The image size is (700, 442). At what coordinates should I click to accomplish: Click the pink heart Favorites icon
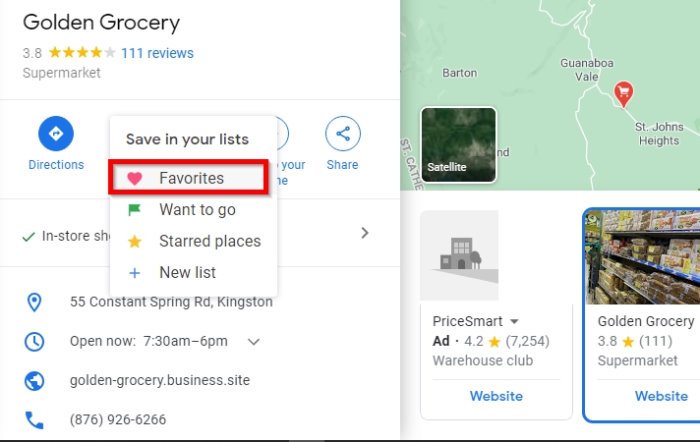(135, 178)
